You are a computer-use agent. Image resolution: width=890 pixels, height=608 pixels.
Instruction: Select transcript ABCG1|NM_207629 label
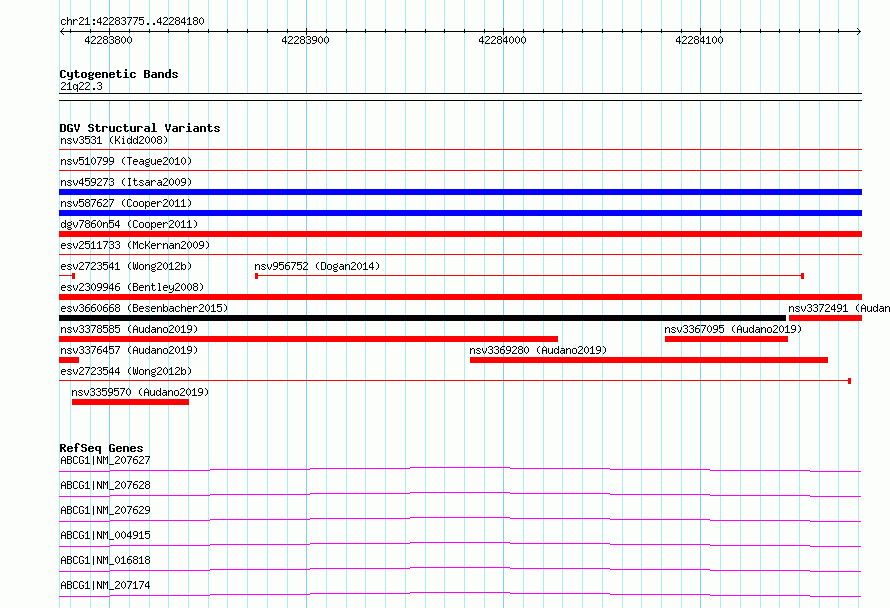click(x=105, y=510)
